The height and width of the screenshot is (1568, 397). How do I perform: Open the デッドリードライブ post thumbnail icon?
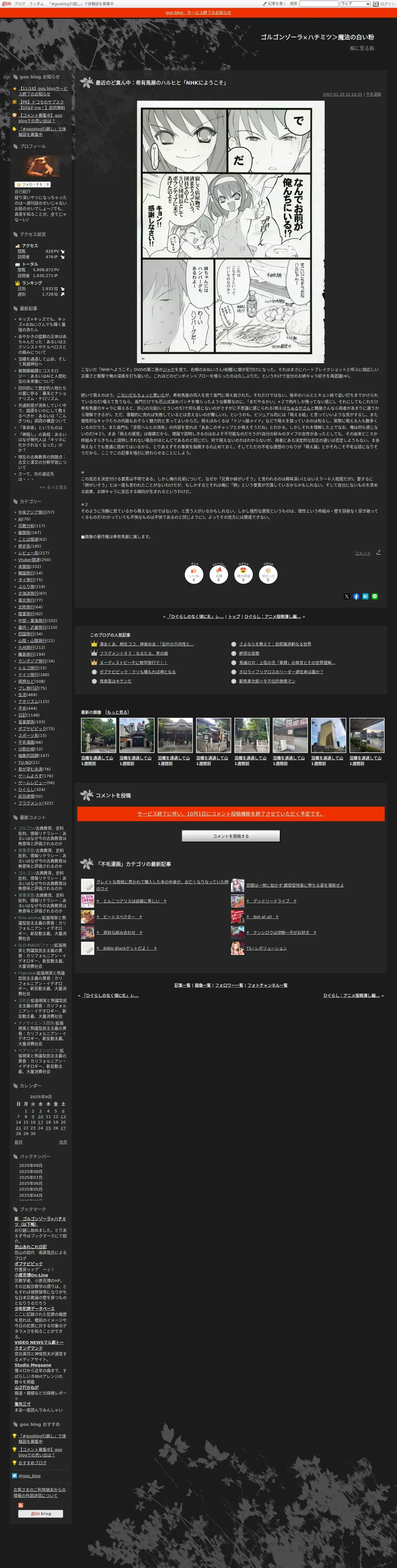(x=237, y=901)
